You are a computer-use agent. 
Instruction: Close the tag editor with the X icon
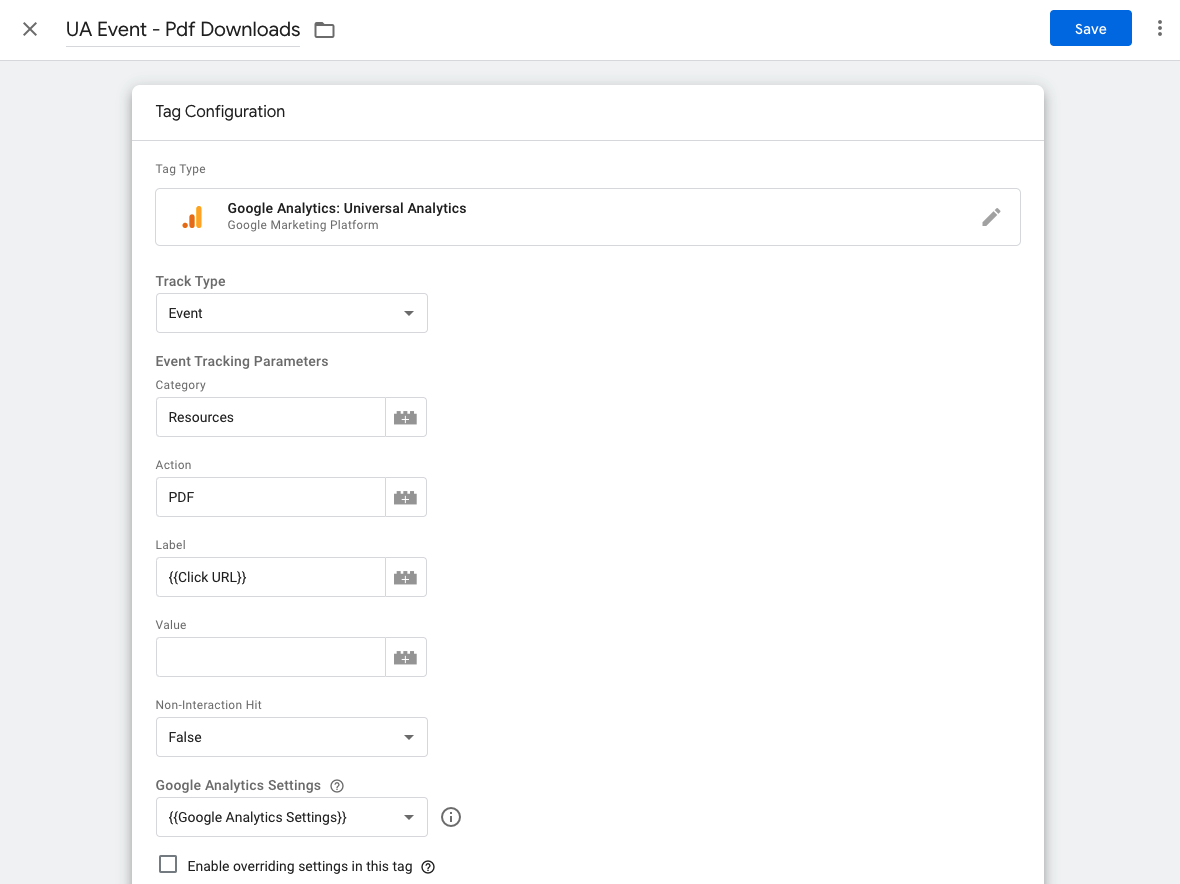pyautogui.click(x=30, y=29)
